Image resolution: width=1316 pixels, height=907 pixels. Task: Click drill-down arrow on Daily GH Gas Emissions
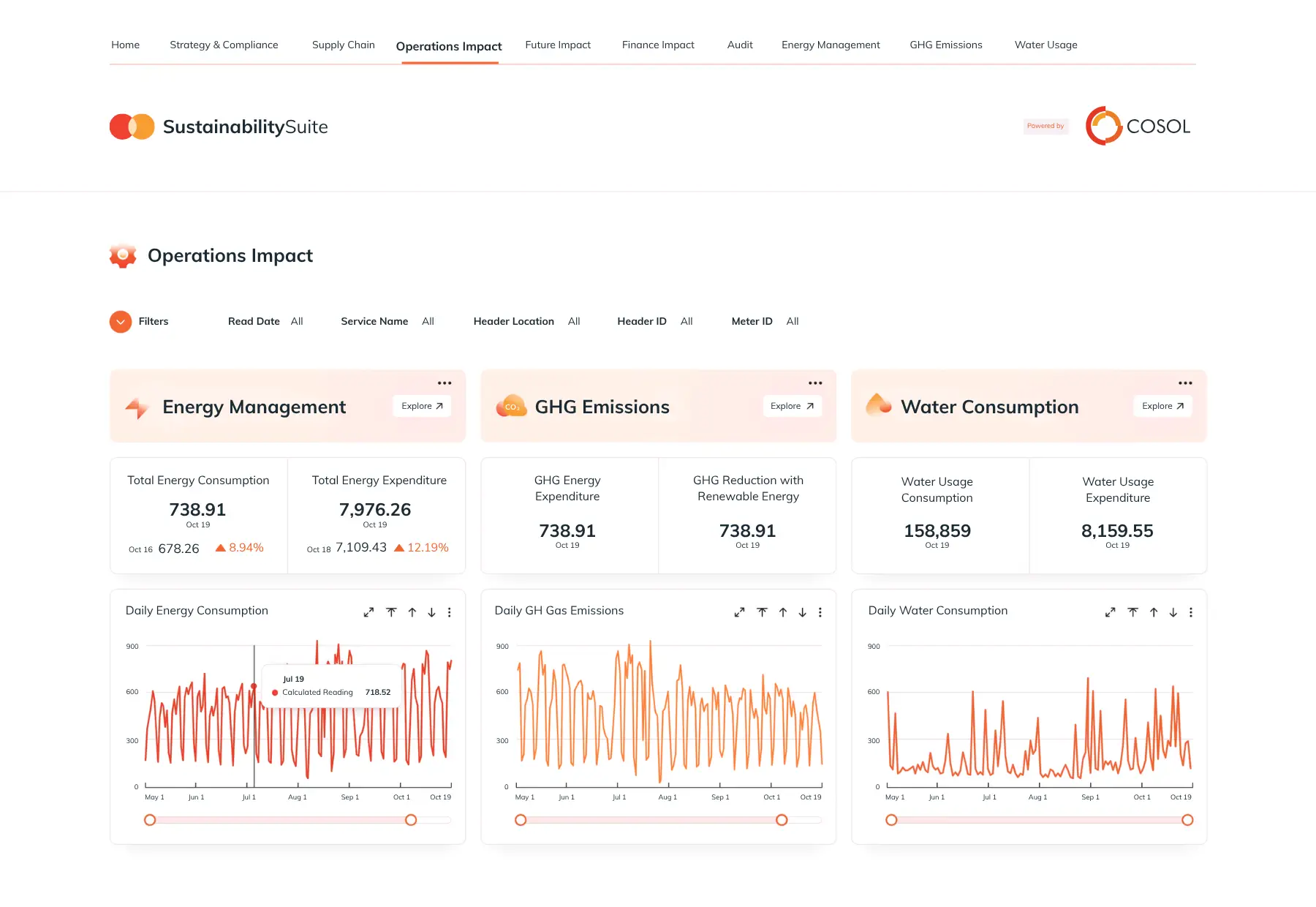(803, 612)
